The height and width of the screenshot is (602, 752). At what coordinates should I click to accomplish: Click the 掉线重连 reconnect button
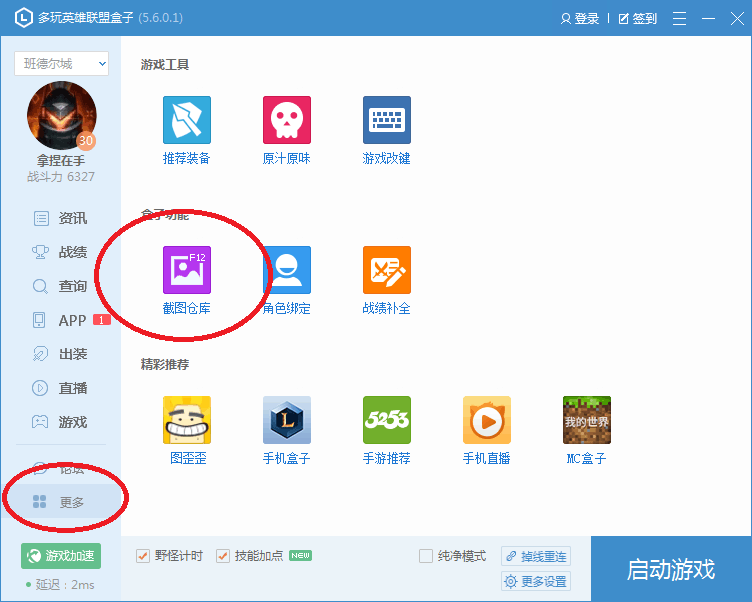pos(536,556)
